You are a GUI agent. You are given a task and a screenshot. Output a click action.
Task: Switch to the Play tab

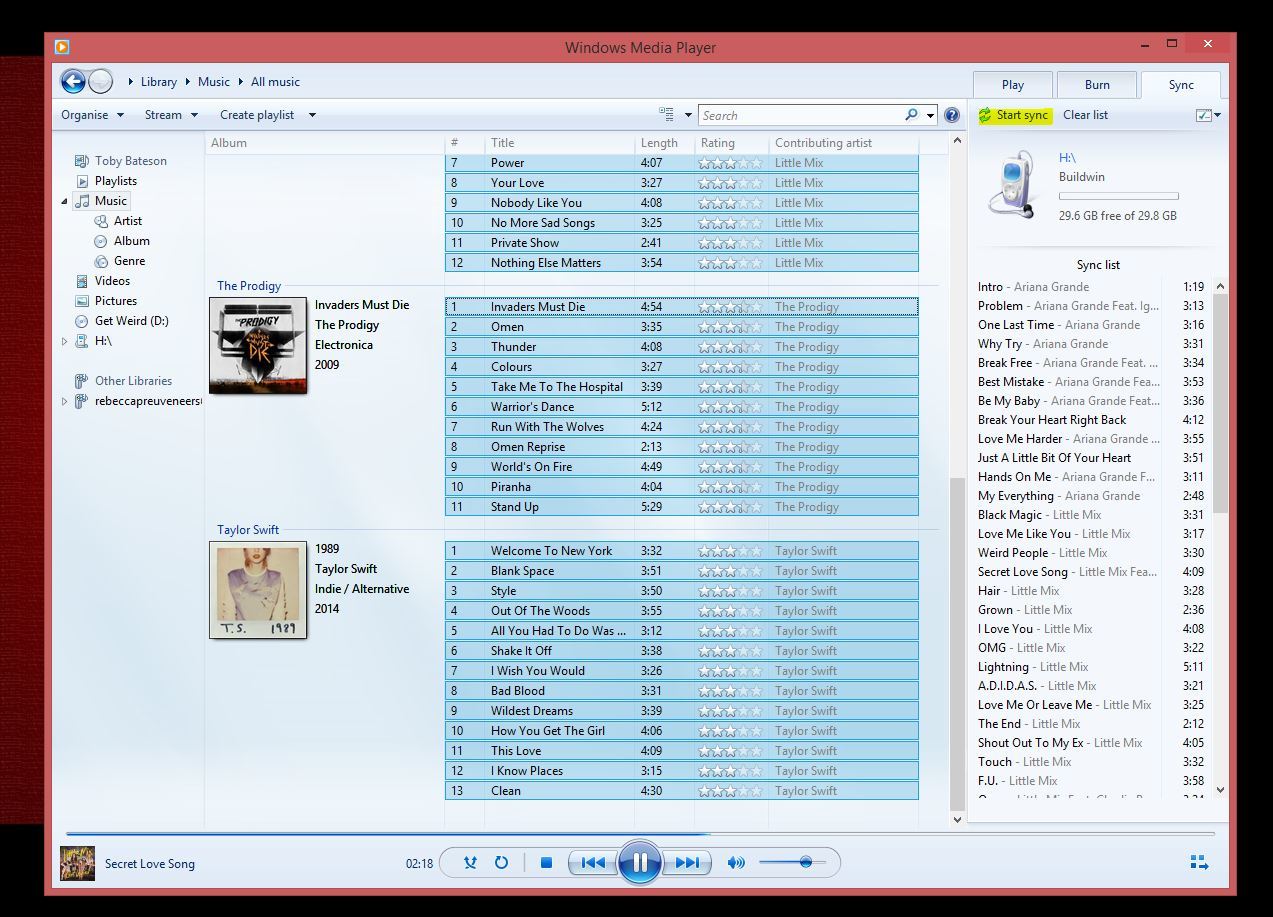1013,85
